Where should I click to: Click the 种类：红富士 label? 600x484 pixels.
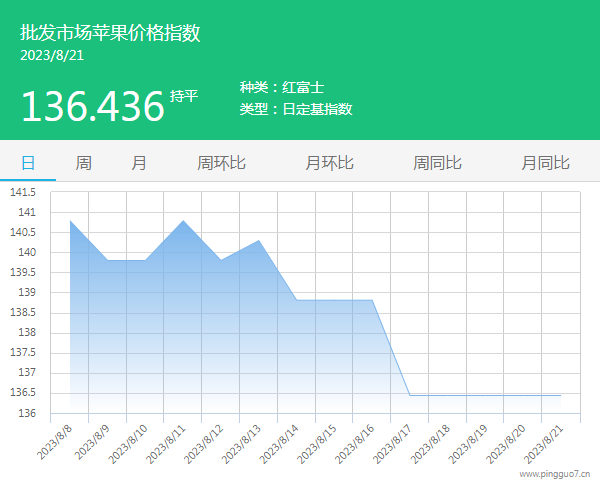point(281,88)
